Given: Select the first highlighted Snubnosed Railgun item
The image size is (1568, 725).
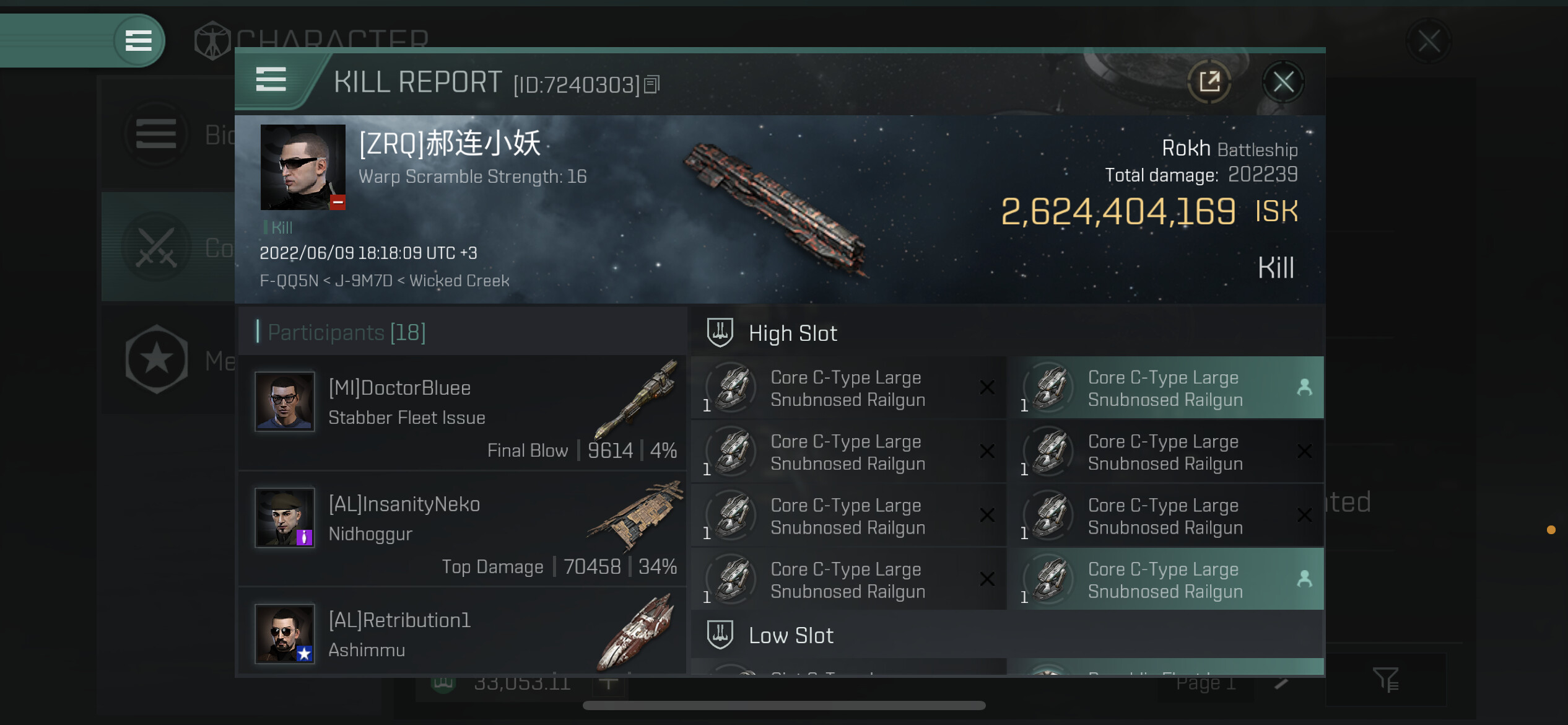Looking at the screenshot, I should 1165,389.
